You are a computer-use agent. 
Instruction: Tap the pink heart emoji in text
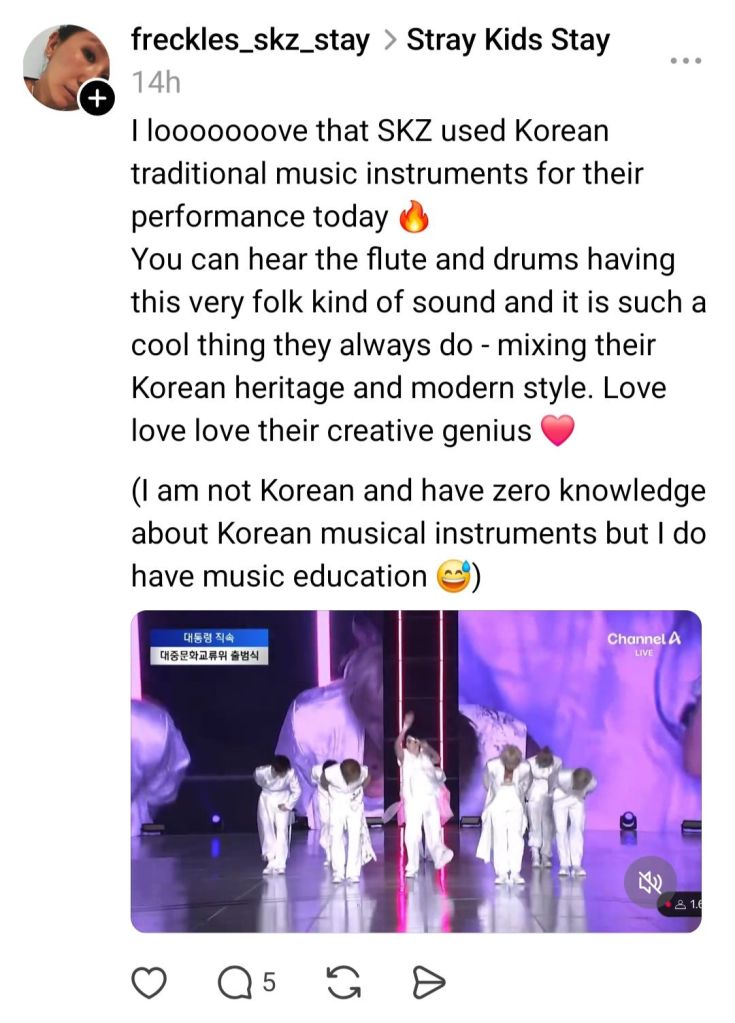(x=558, y=431)
